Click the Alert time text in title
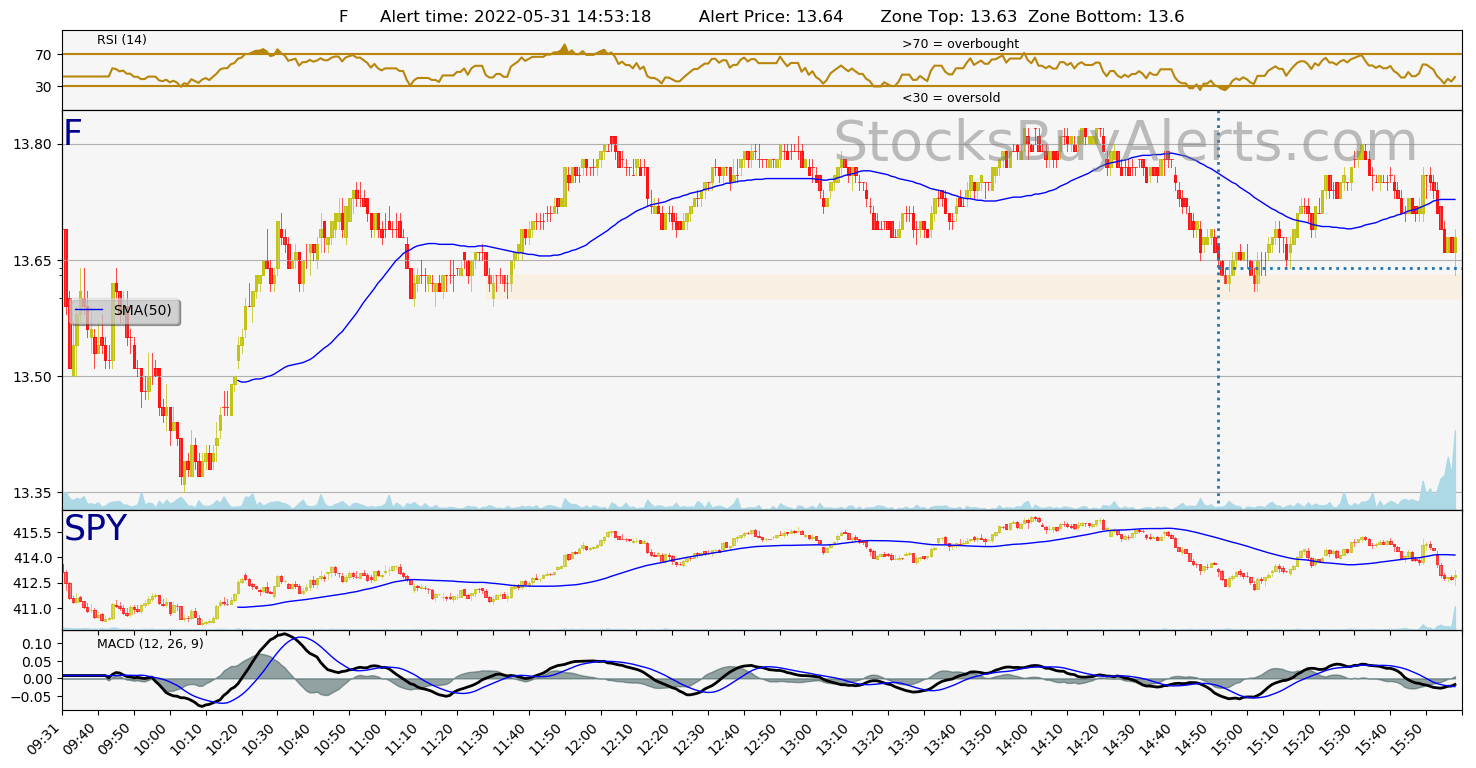The height and width of the screenshot is (768, 1476). click(515, 16)
